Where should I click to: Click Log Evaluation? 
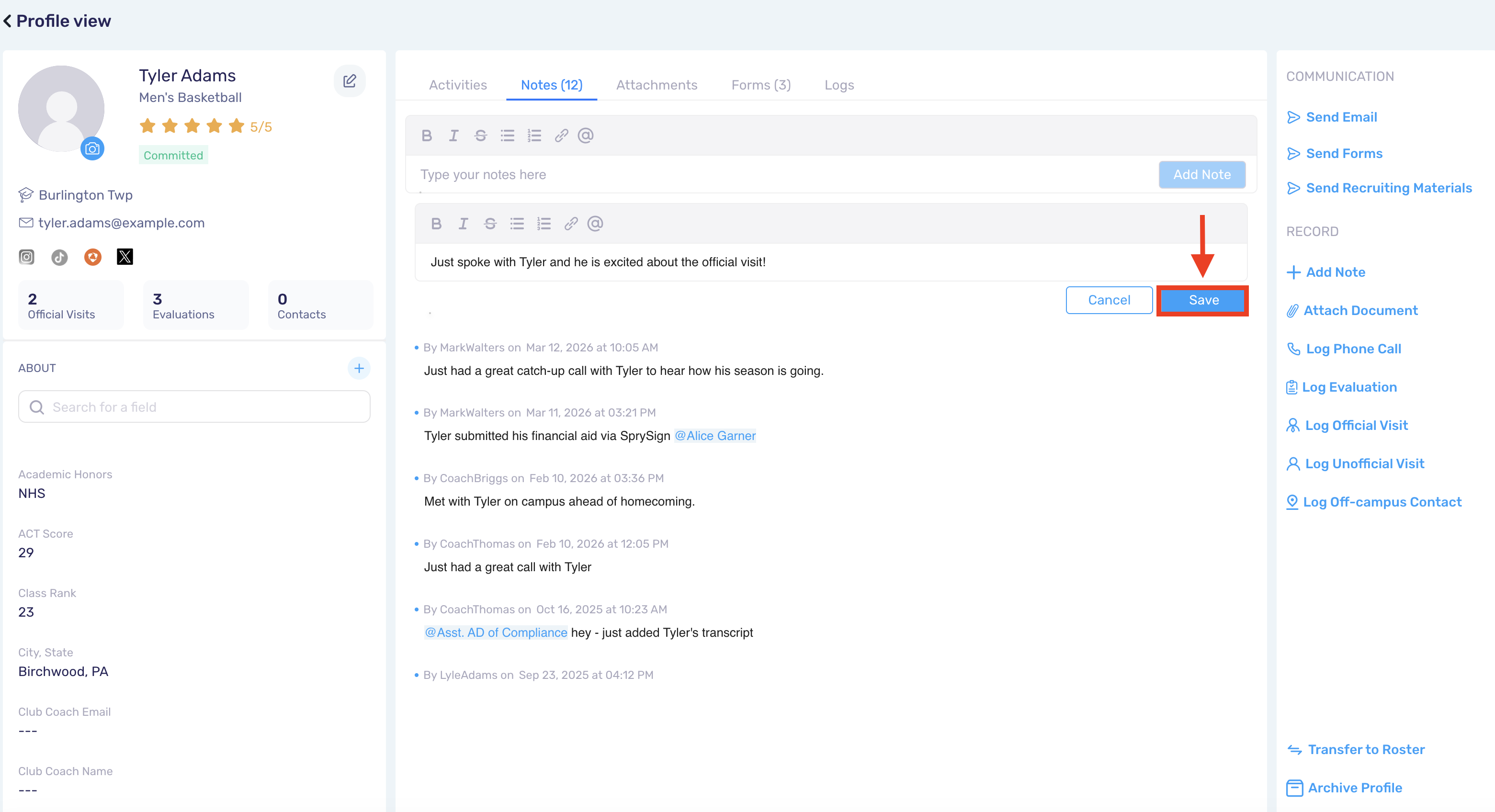coord(1342,387)
